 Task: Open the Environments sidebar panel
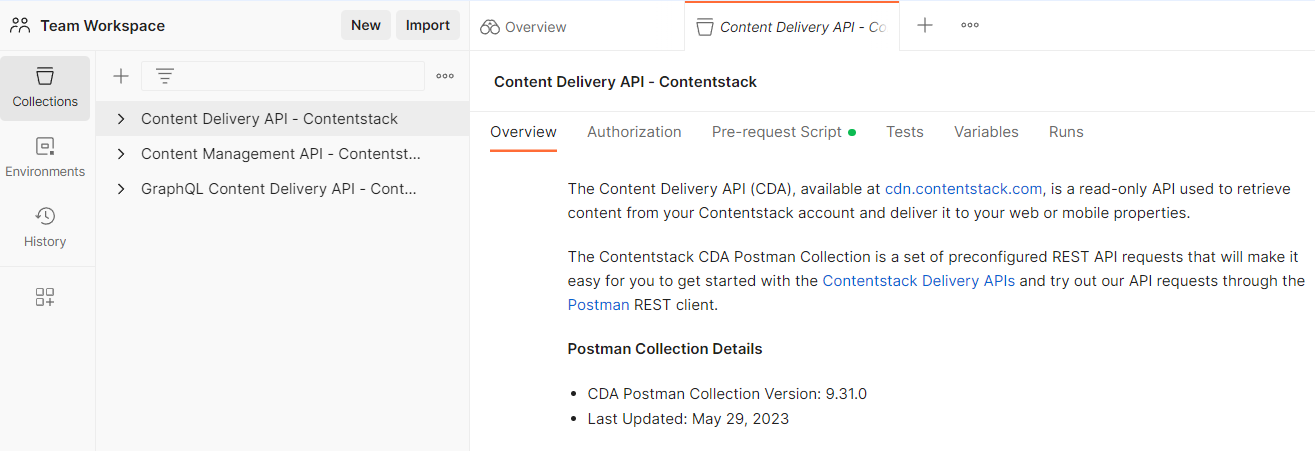pyautogui.click(x=45, y=158)
